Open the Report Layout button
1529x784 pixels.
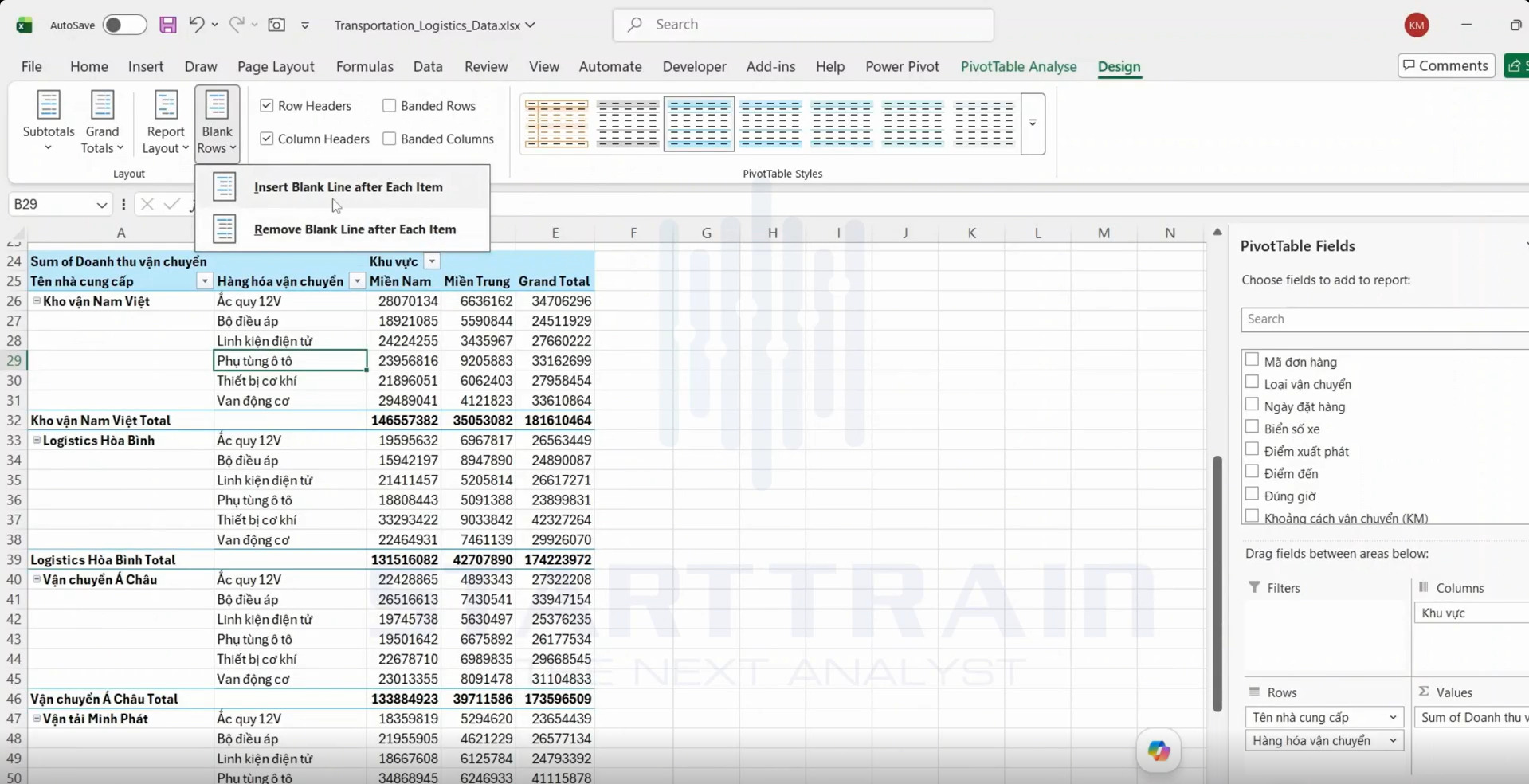(165, 123)
